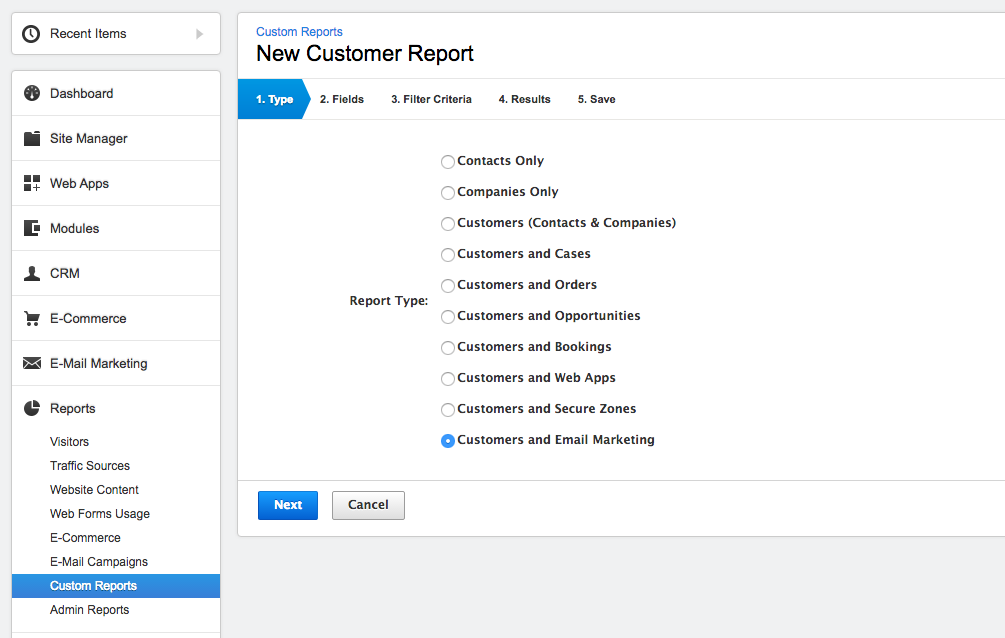1005x638 pixels.
Task: Select Customers and Orders report type
Action: pos(447,285)
